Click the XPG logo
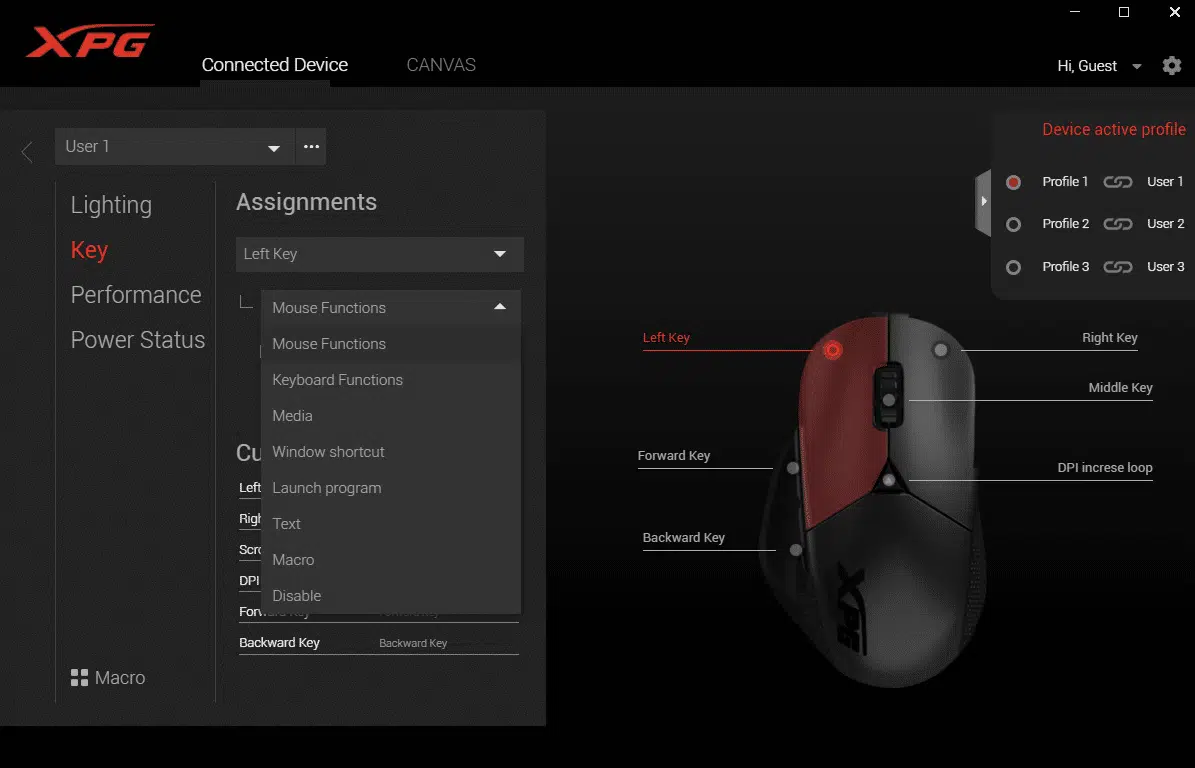This screenshot has height=768, width=1195. click(90, 41)
